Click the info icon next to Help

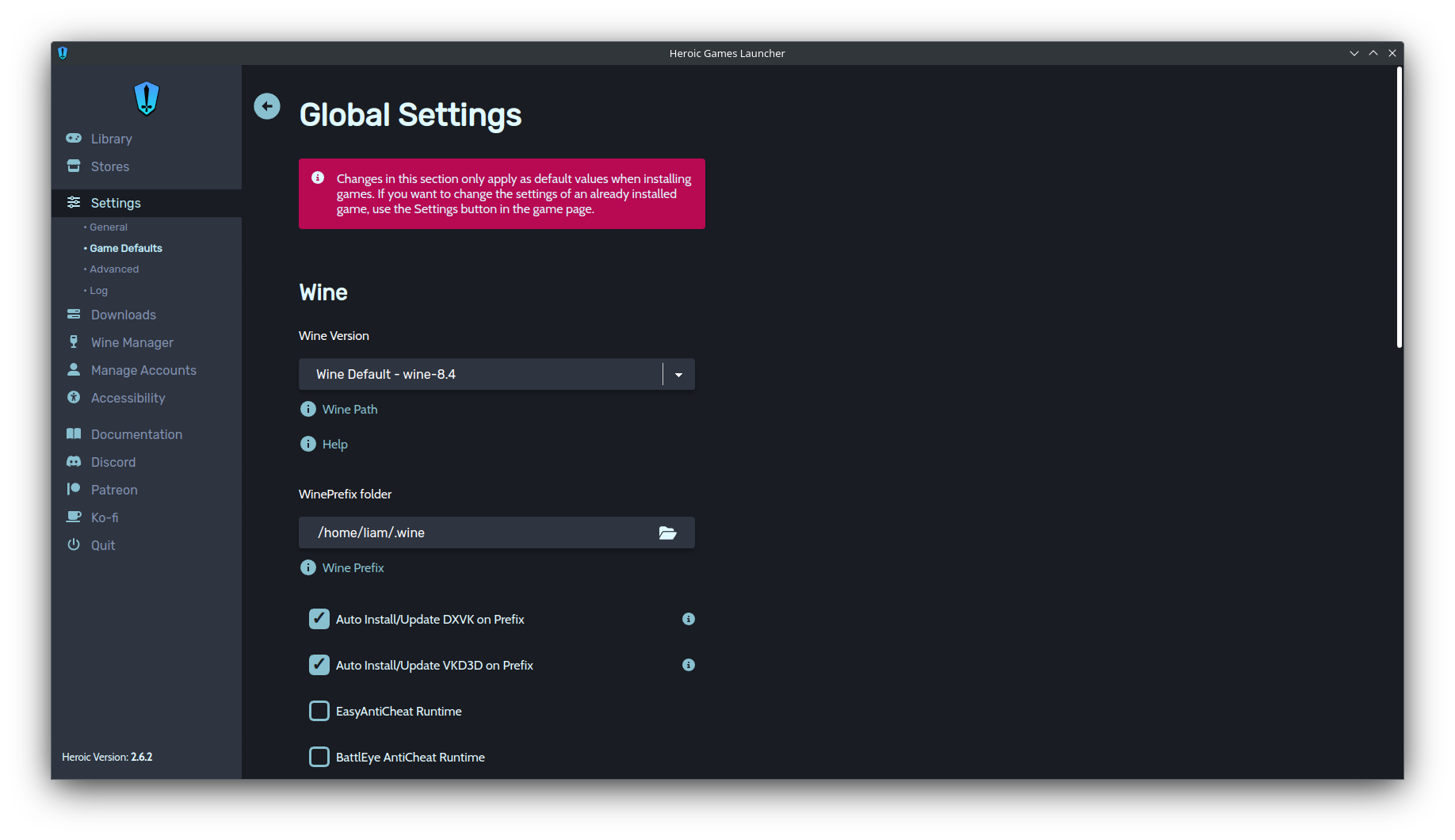coord(308,444)
